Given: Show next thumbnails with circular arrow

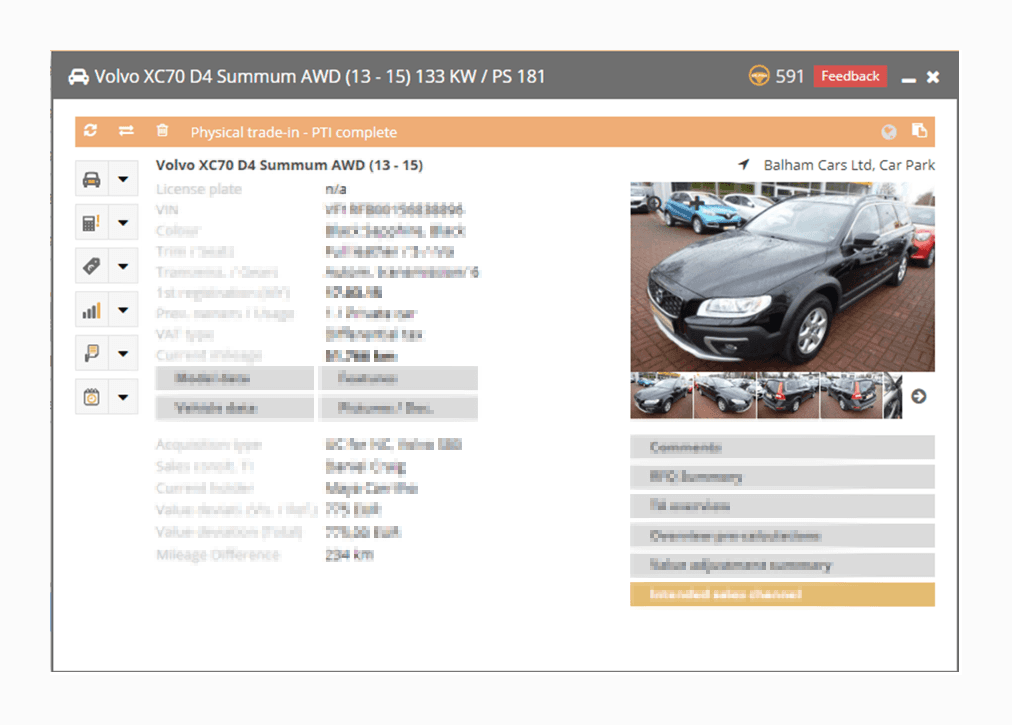Looking at the screenshot, I should [918, 396].
